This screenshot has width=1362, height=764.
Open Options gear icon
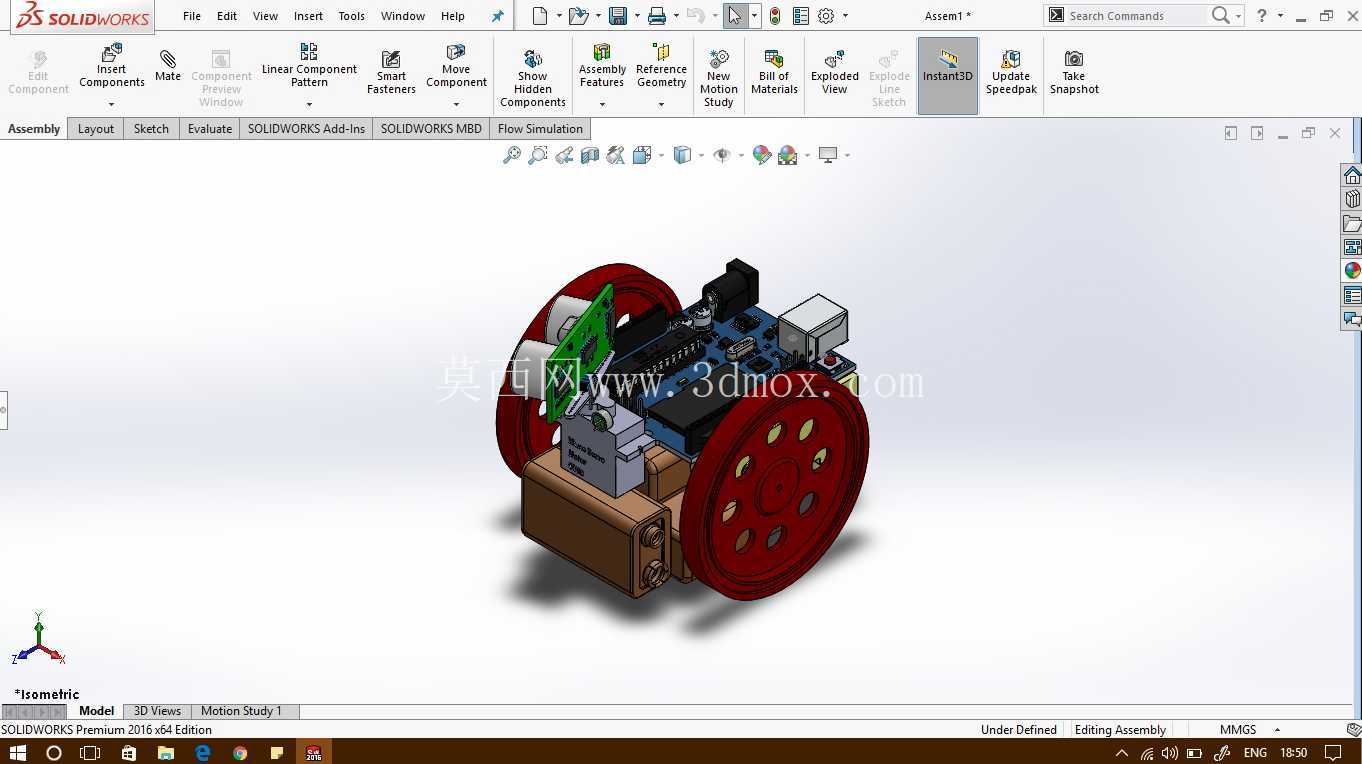tap(826, 16)
